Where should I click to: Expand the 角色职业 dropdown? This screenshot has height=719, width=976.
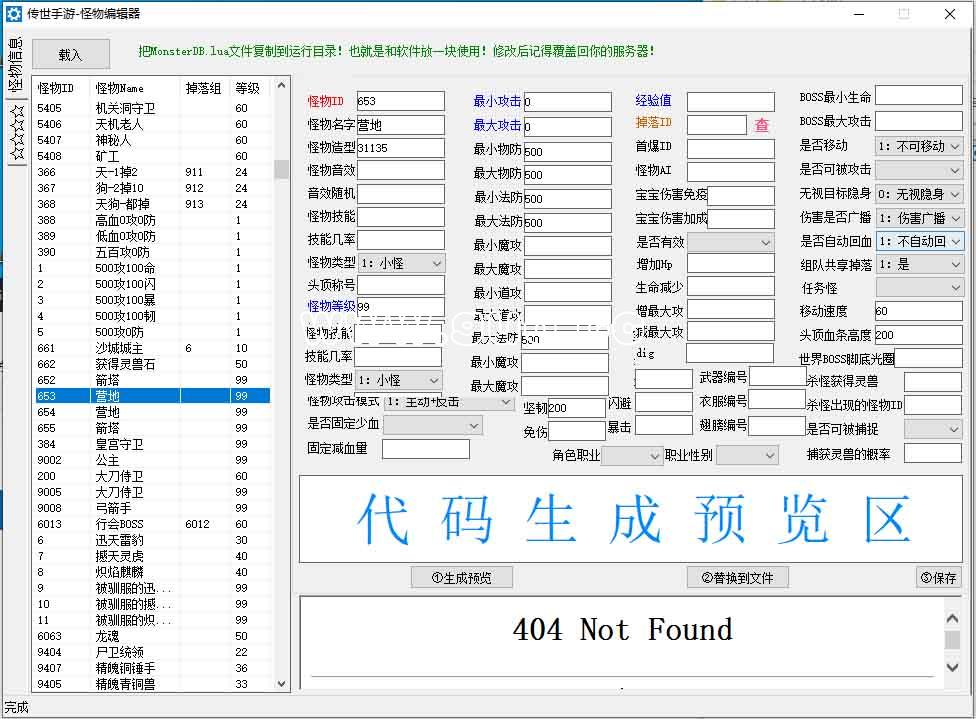631,456
